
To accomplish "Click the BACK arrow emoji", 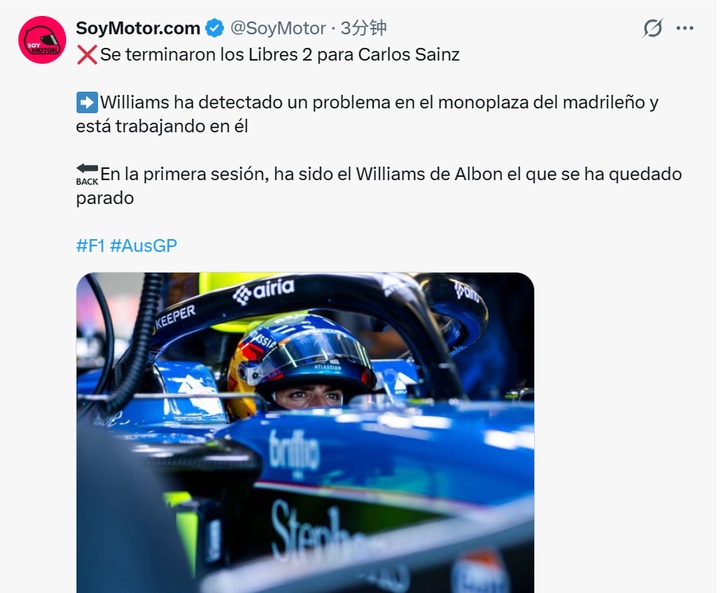I will 87,175.
